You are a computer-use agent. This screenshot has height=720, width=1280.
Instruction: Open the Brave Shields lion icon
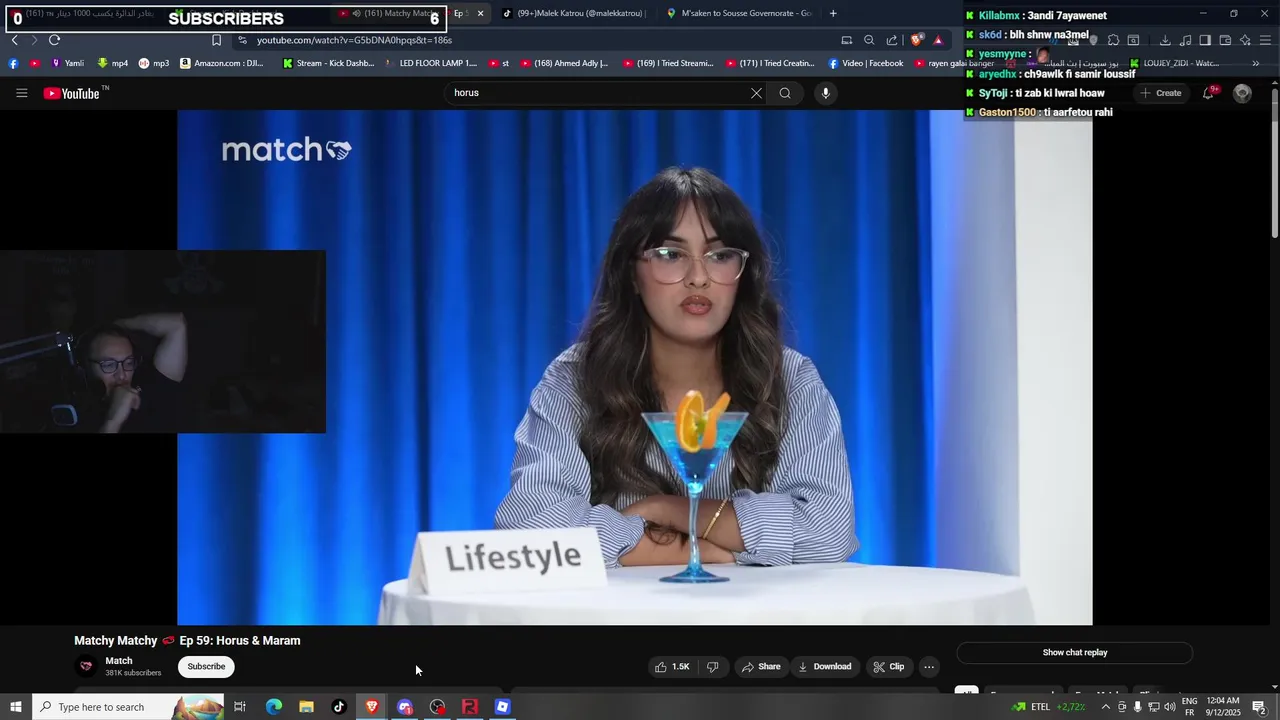point(916,40)
